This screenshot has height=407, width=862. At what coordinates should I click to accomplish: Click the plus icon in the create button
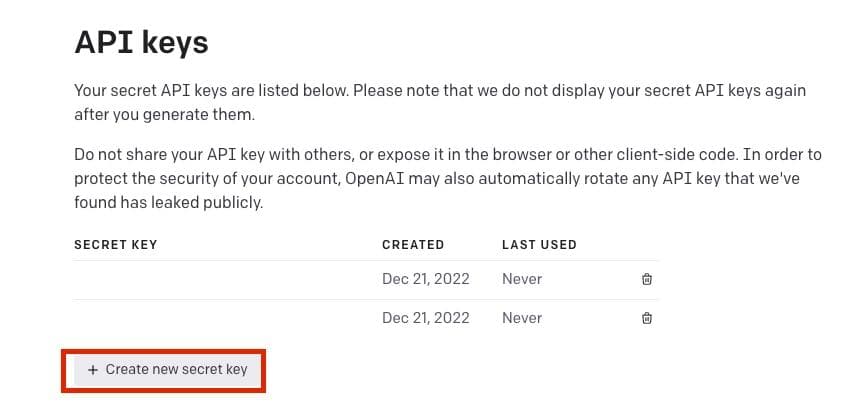point(93,370)
